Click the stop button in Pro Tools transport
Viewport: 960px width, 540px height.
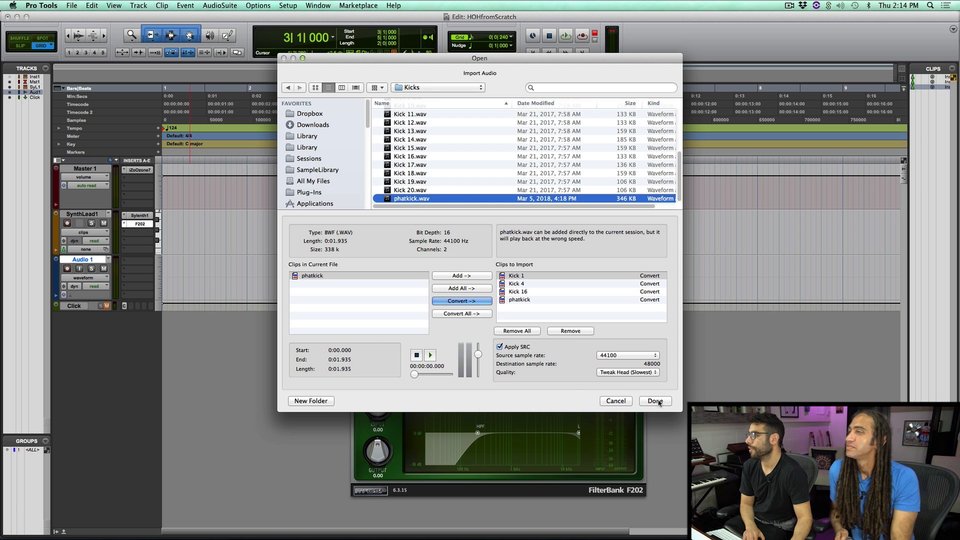point(549,36)
